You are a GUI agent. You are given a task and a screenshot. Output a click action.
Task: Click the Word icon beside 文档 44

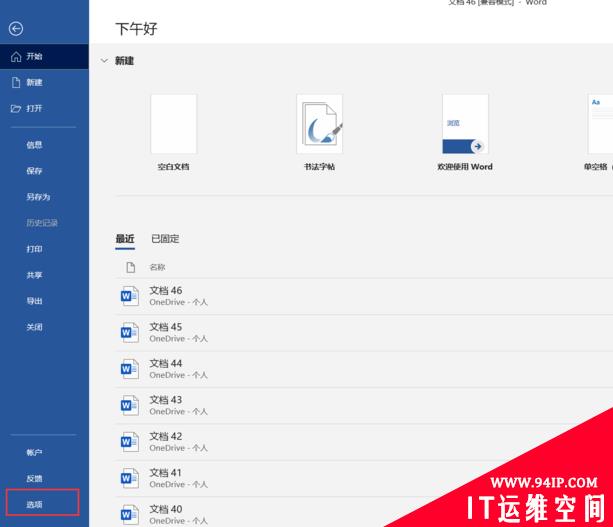point(129,369)
